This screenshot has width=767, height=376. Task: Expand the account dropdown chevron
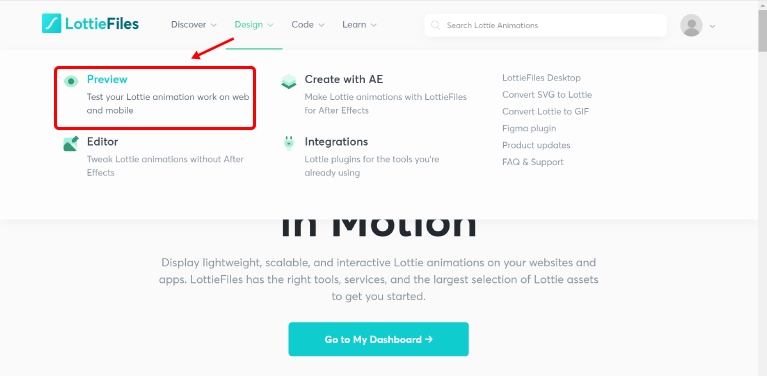(712, 26)
